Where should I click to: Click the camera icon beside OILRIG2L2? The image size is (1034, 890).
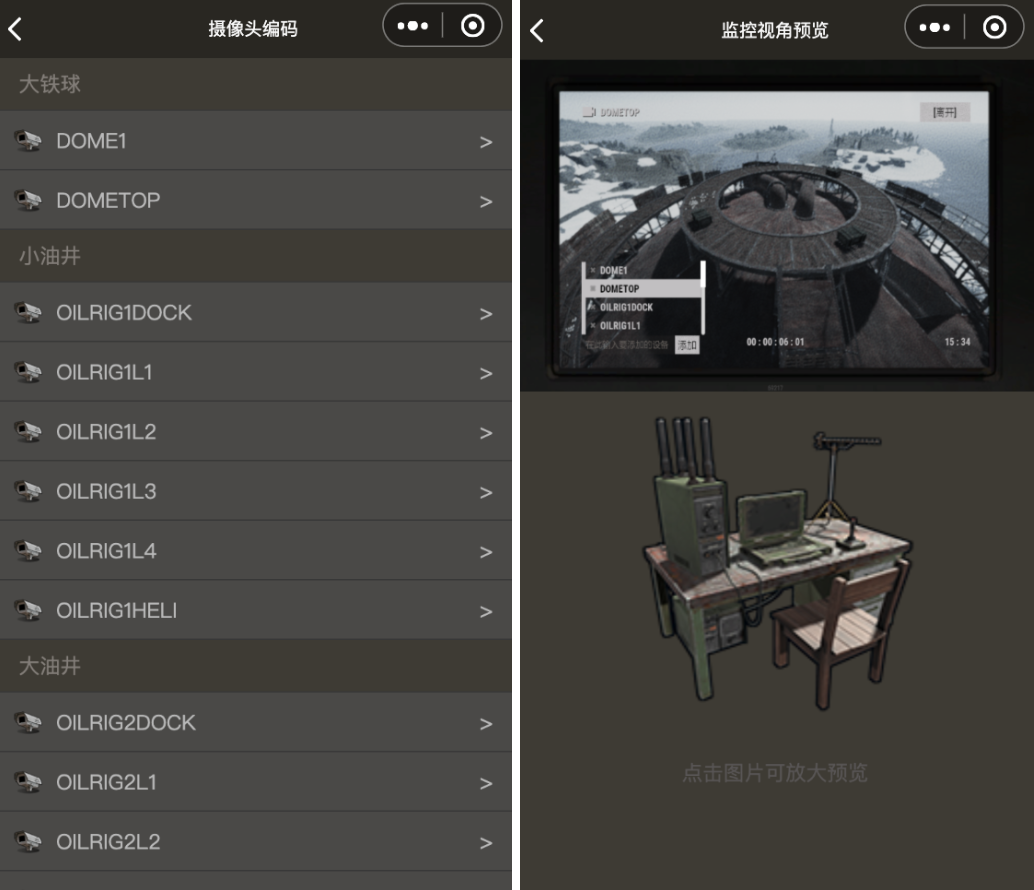pyautogui.click(x=28, y=842)
